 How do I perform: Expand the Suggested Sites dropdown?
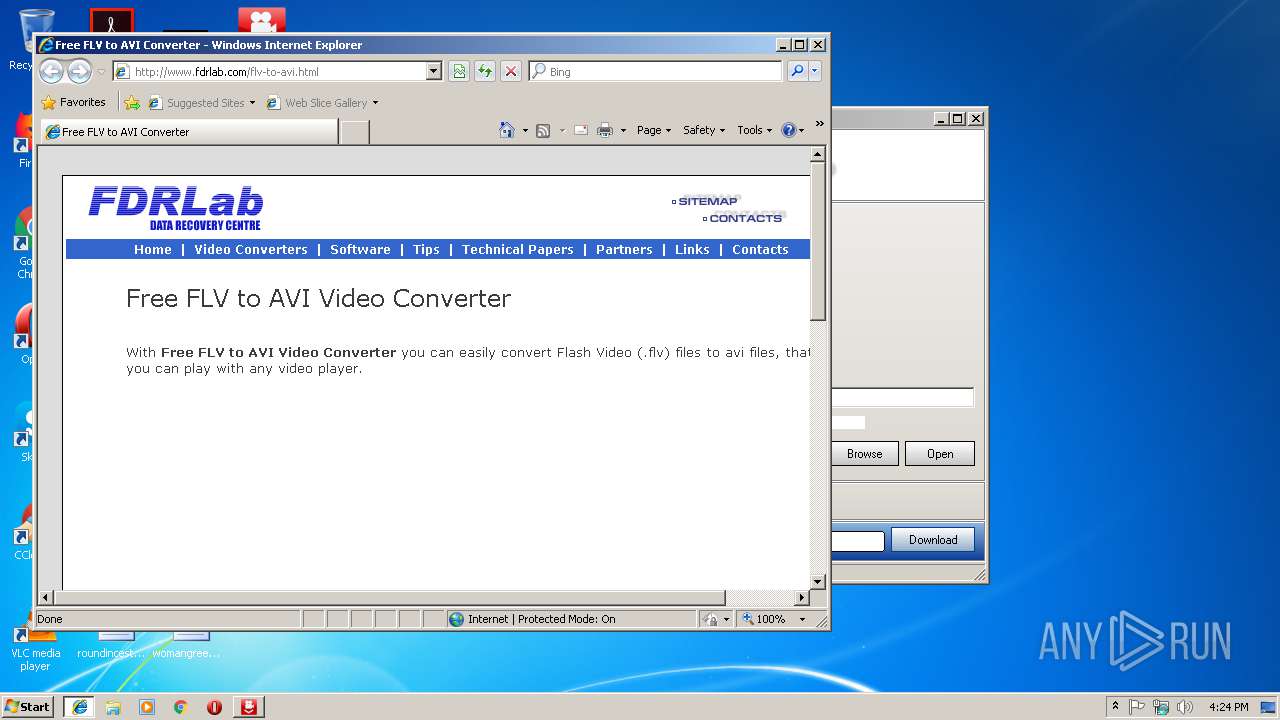click(x=252, y=102)
